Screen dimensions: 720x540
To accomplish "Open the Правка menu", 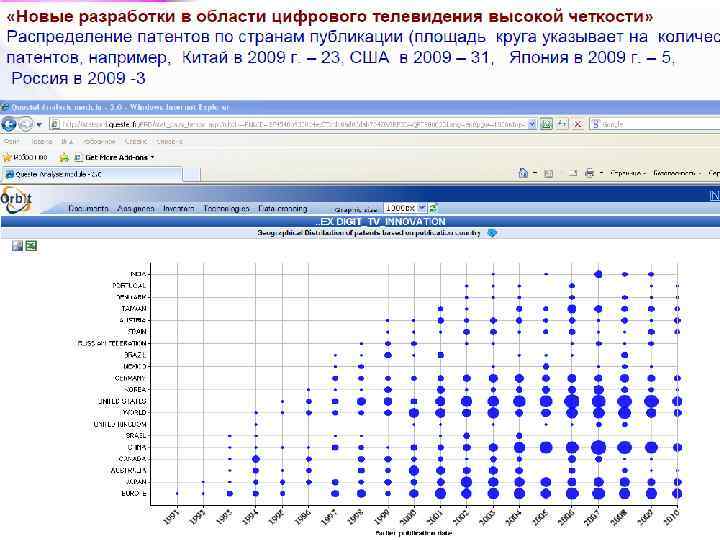I will [42, 141].
